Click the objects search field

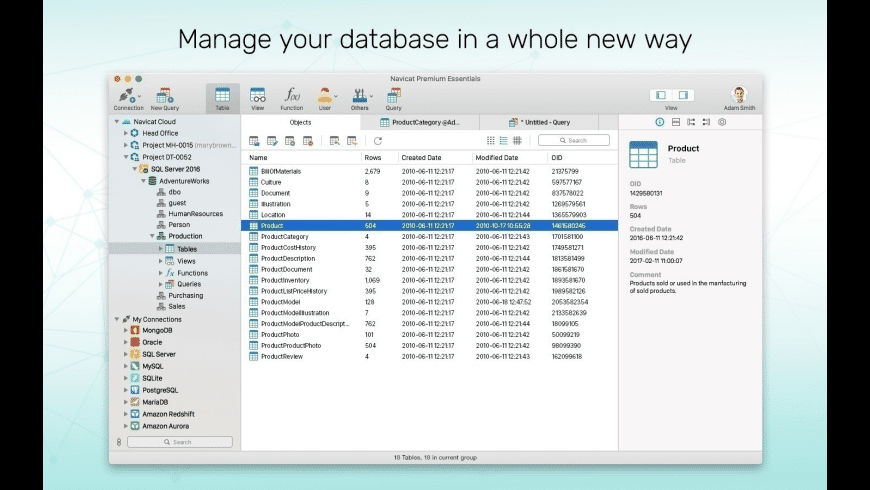[x=575, y=141]
